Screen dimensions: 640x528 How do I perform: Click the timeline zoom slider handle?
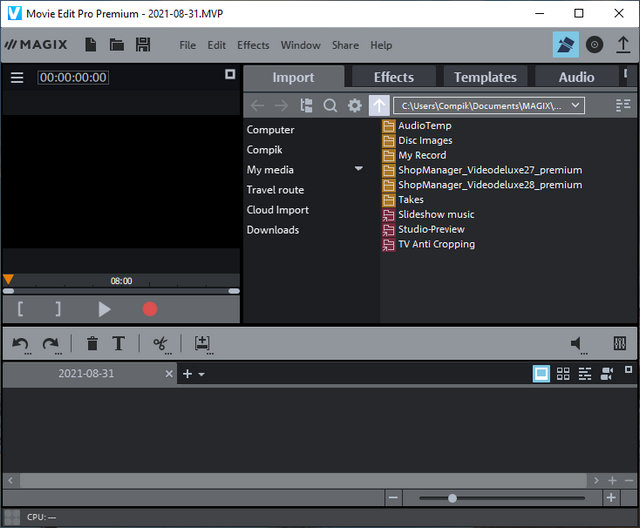pos(452,498)
